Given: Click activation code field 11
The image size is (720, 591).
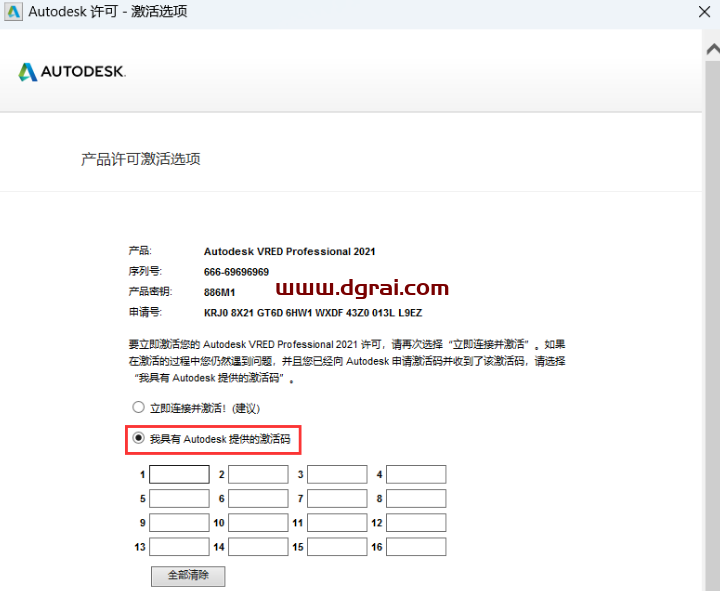Looking at the screenshot, I should tap(337, 523).
